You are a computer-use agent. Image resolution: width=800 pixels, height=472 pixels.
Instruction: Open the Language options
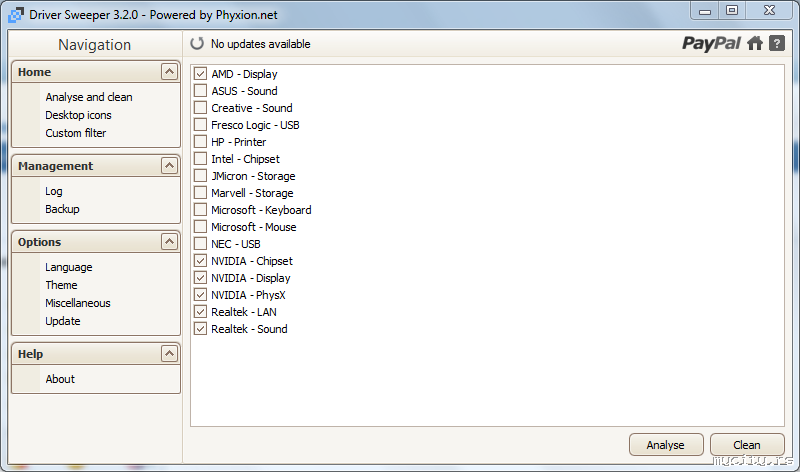click(68, 267)
